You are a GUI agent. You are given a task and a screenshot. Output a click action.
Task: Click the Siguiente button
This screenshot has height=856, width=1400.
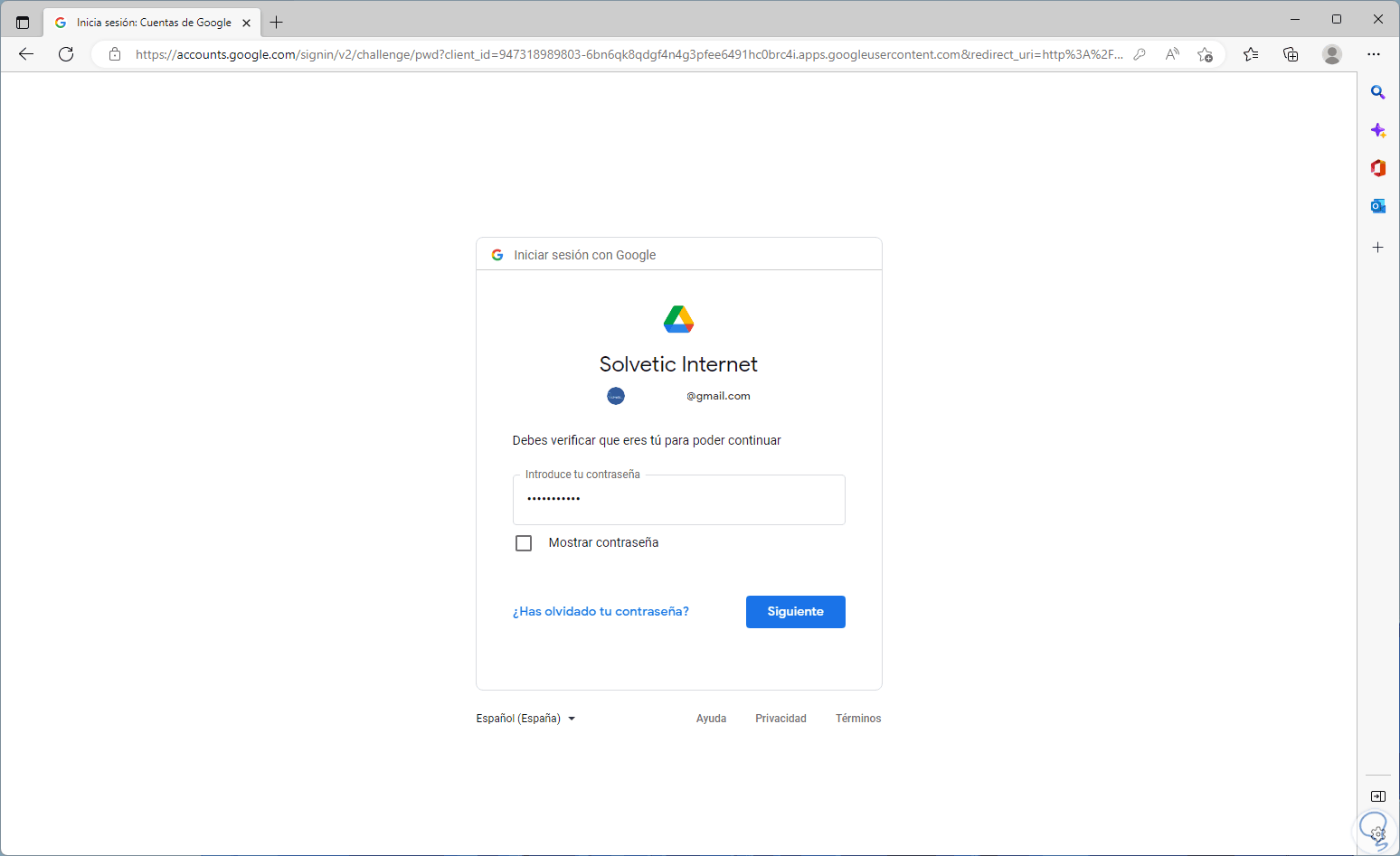pos(796,612)
